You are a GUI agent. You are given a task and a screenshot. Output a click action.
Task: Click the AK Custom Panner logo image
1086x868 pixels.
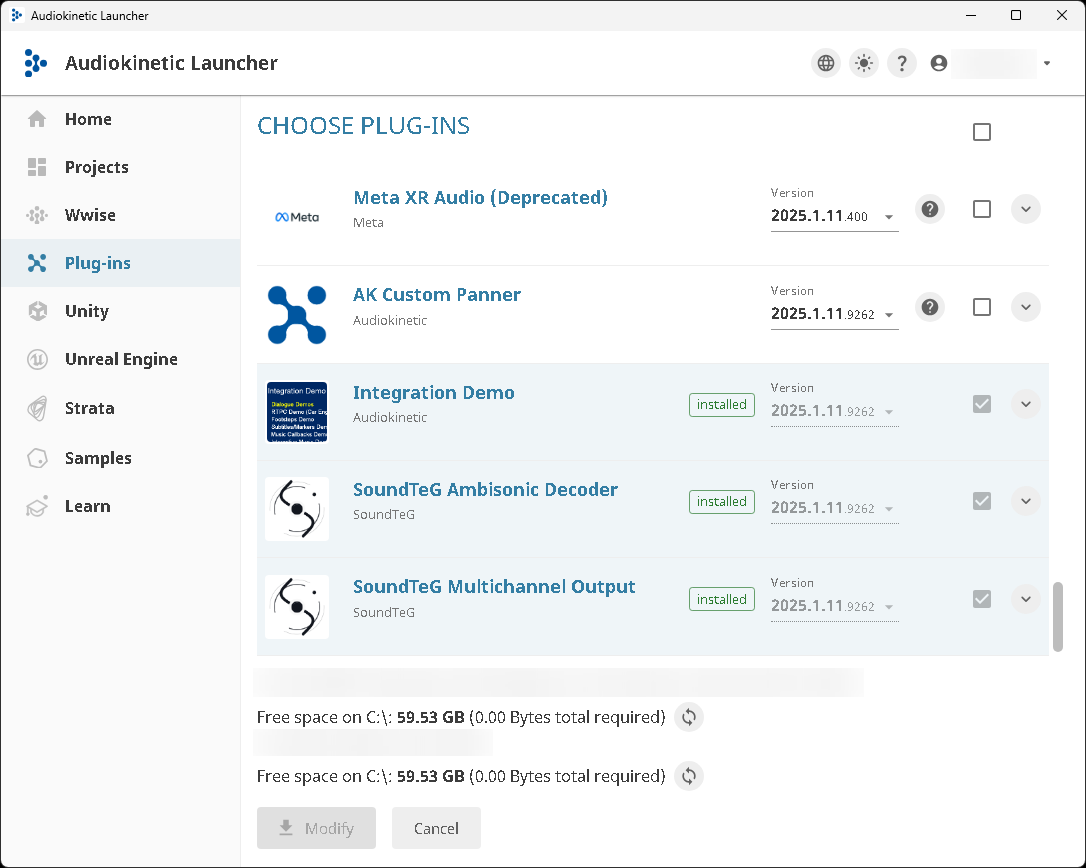pos(296,315)
